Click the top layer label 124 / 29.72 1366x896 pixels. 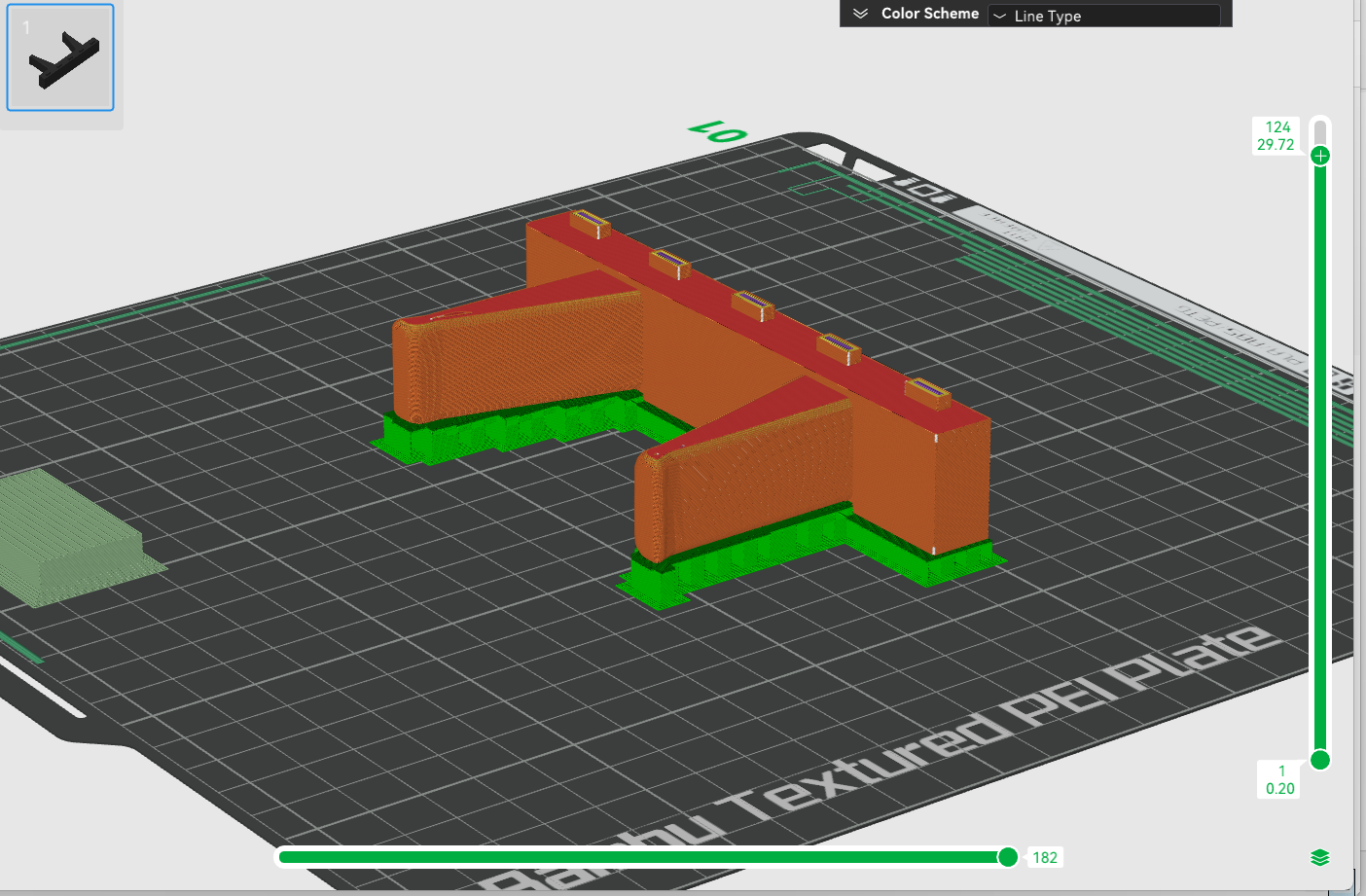pos(1276,136)
